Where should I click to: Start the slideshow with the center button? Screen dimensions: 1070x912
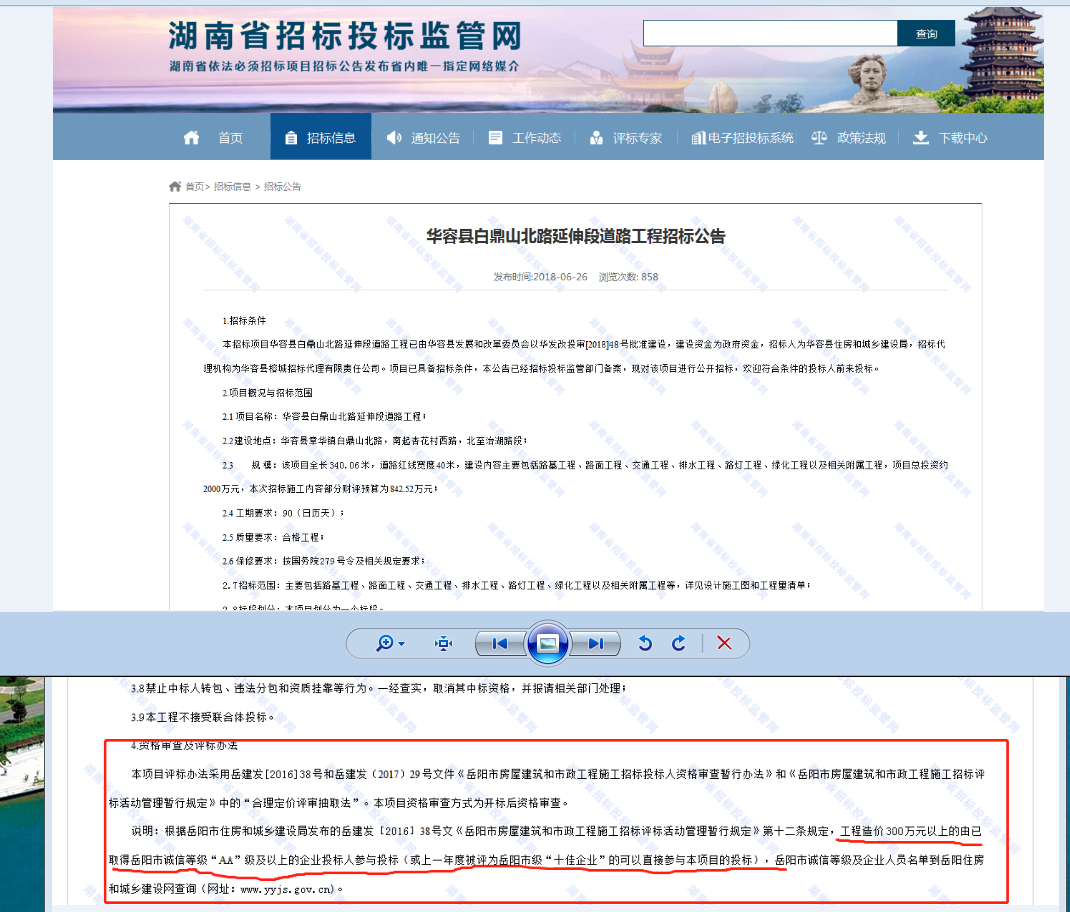pos(548,643)
